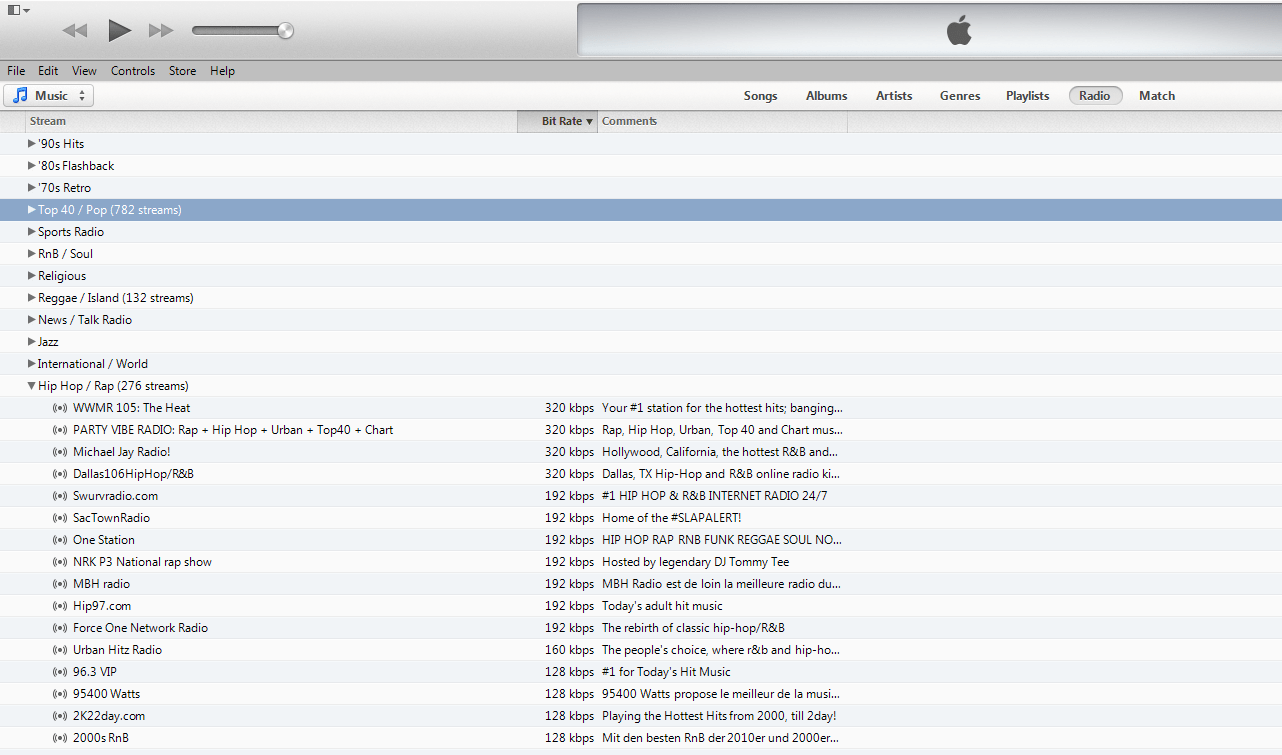Open the Store menu
Viewport: 1282px width, 755px height.
coord(182,71)
